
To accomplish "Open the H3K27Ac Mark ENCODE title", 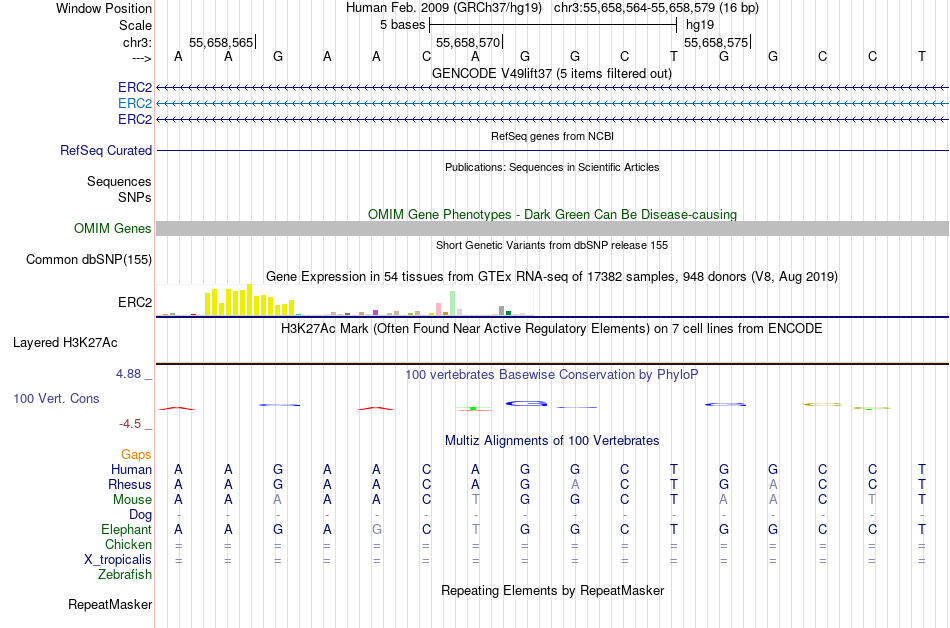I will point(551,329).
